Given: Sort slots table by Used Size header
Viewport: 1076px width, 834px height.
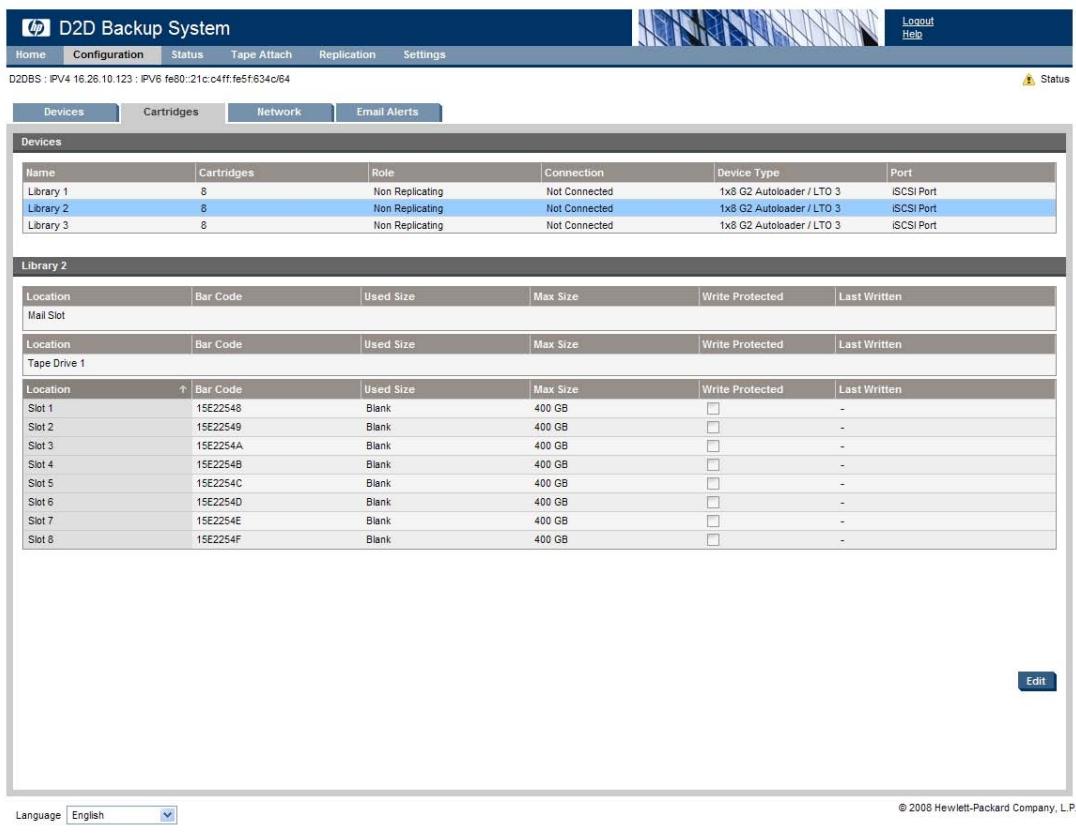Looking at the screenshot, I should coord(445,389).
